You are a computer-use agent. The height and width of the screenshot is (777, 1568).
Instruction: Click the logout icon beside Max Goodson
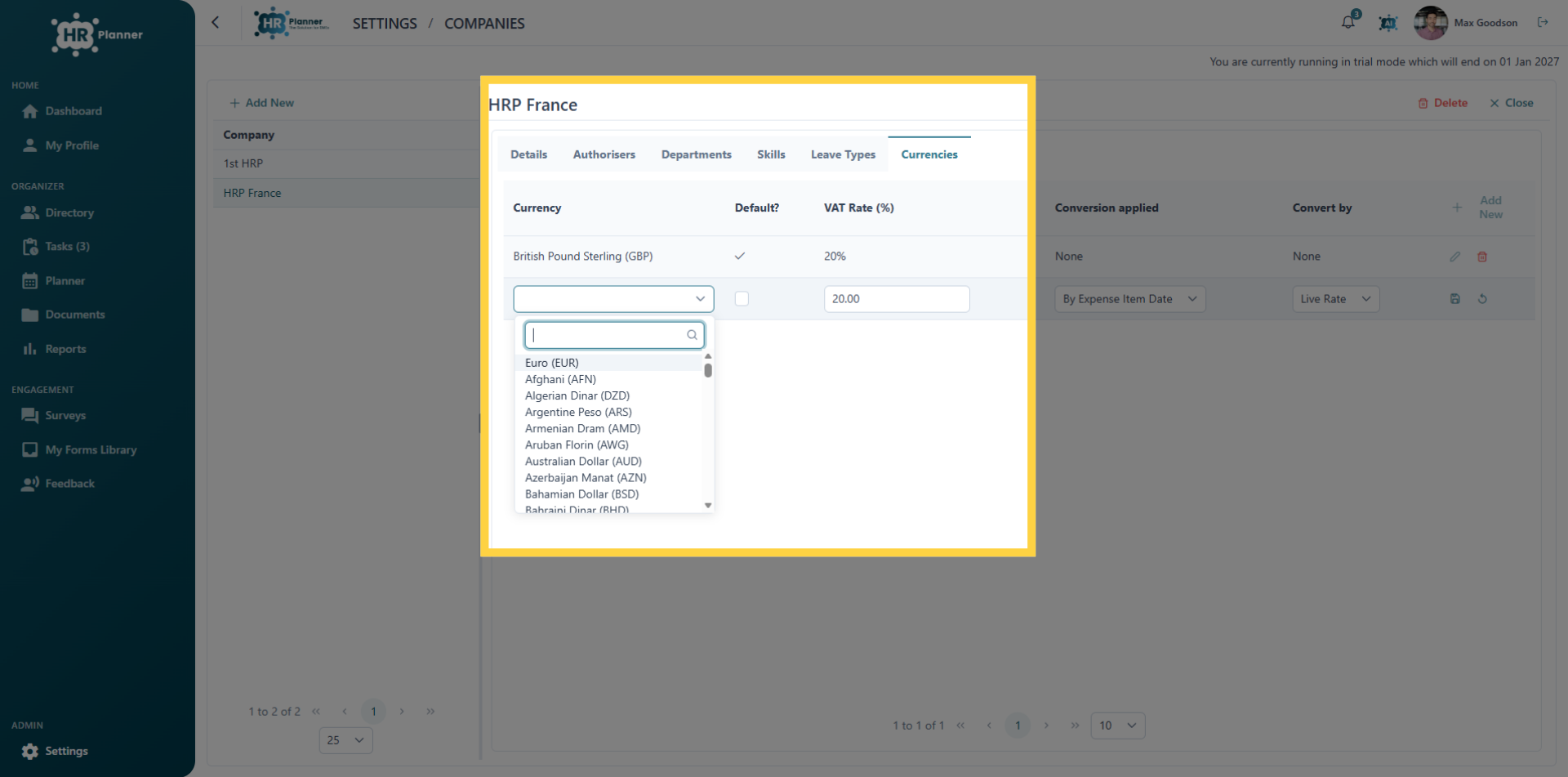(1543, 22)
